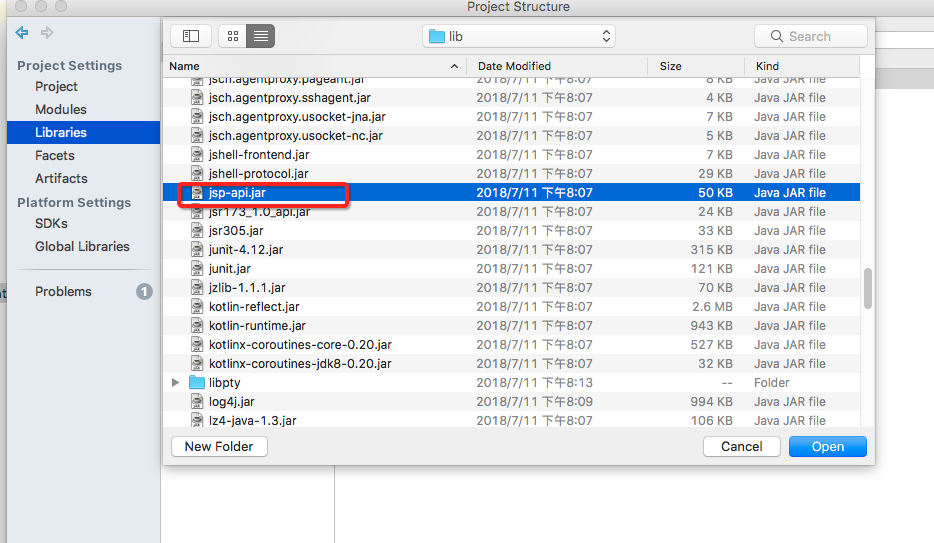
Task: Open the Problems item
Action: tap(63, 292)
